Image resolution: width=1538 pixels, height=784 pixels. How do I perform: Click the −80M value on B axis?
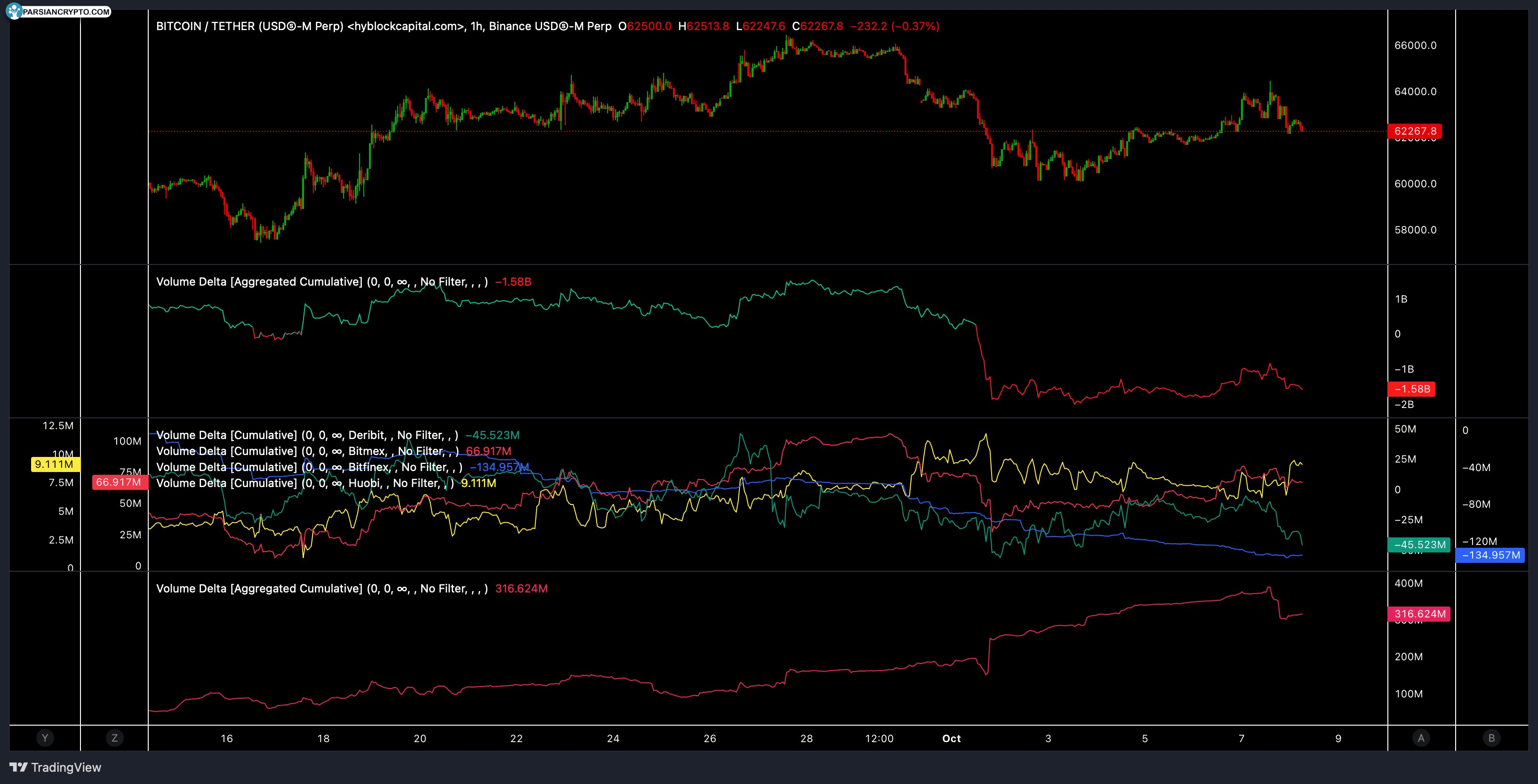click(x=1476, y=504)
